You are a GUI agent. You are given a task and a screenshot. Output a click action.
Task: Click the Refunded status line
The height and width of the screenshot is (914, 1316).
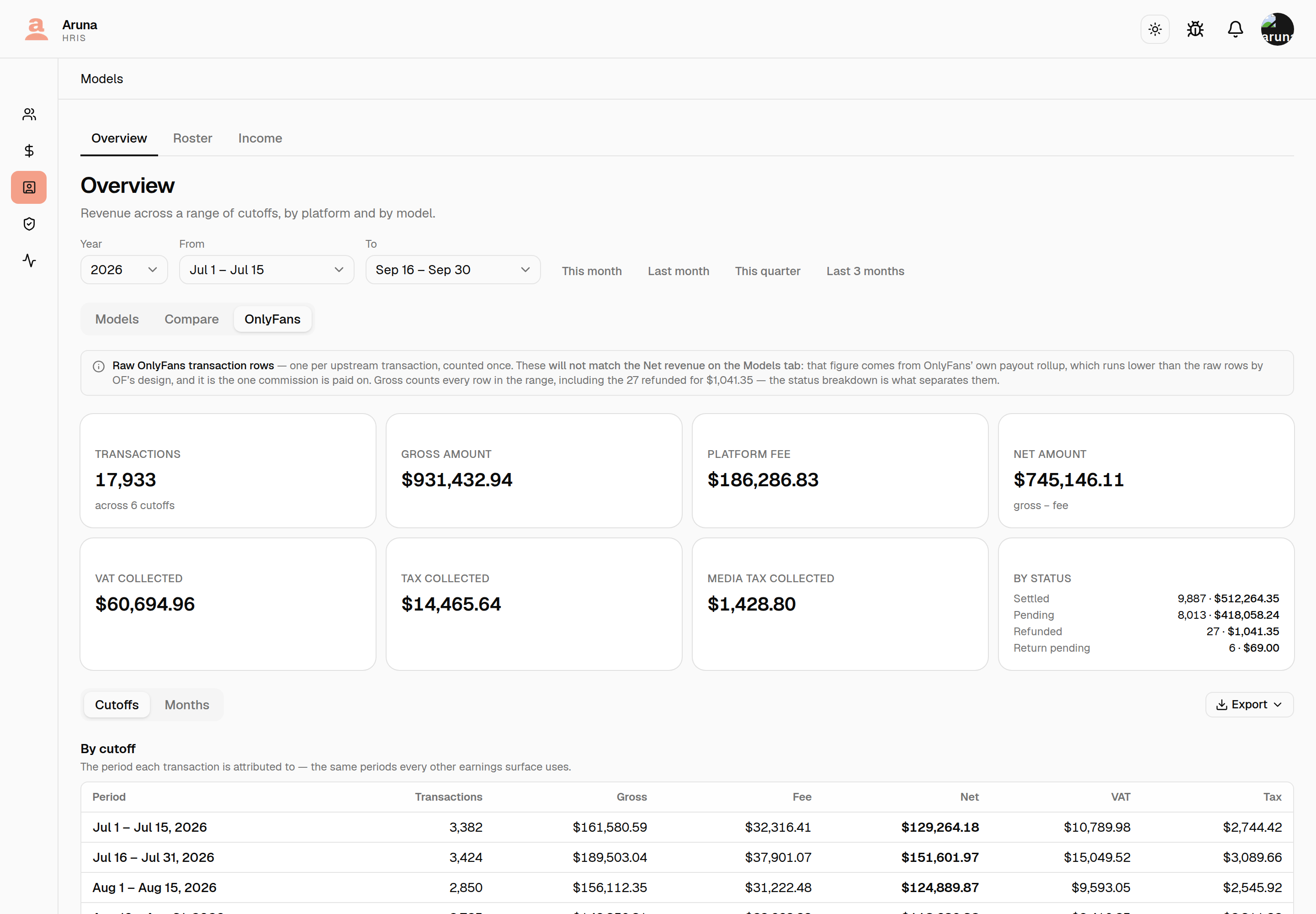[1146, 631]
